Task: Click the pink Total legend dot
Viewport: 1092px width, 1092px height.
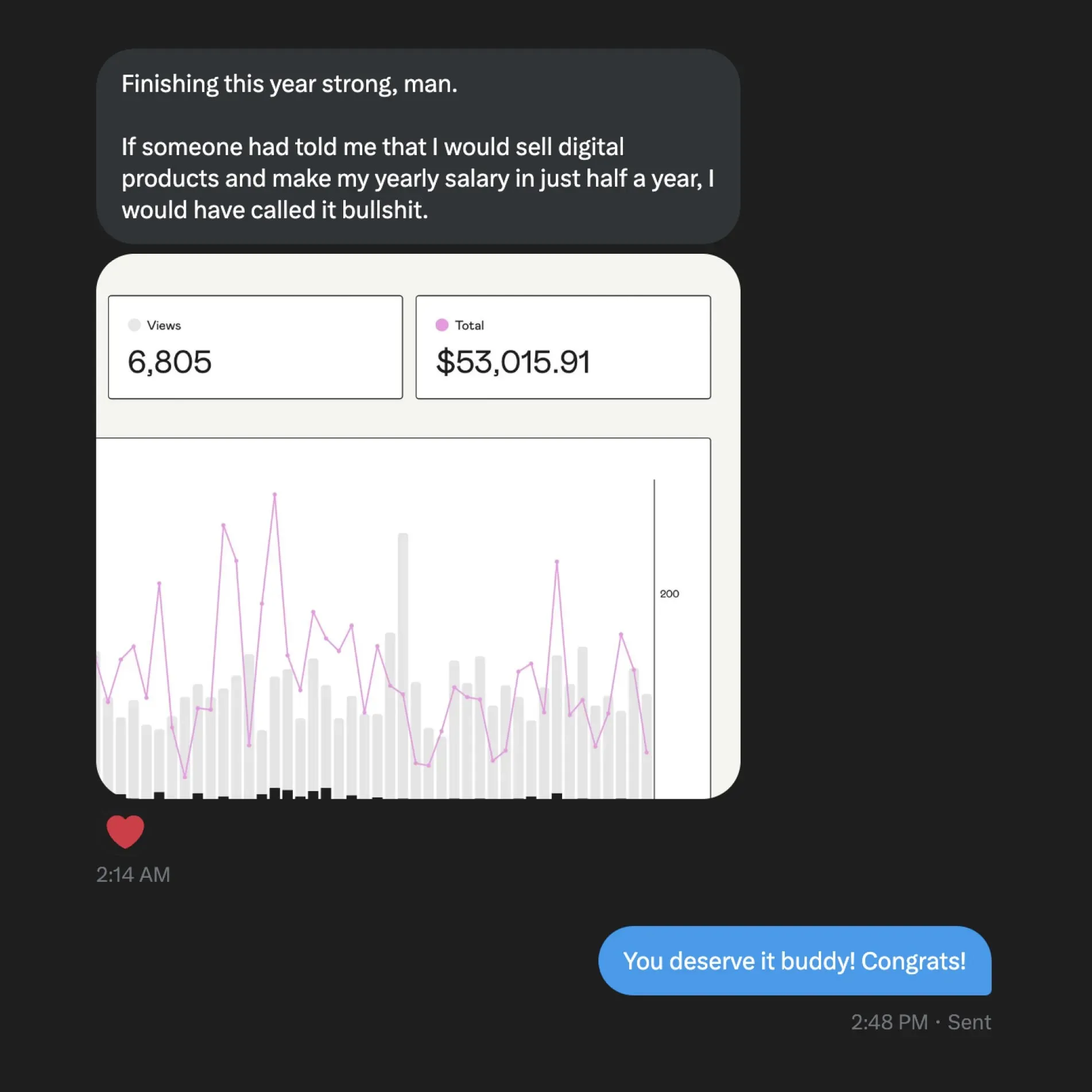Action: click(442, 325)
